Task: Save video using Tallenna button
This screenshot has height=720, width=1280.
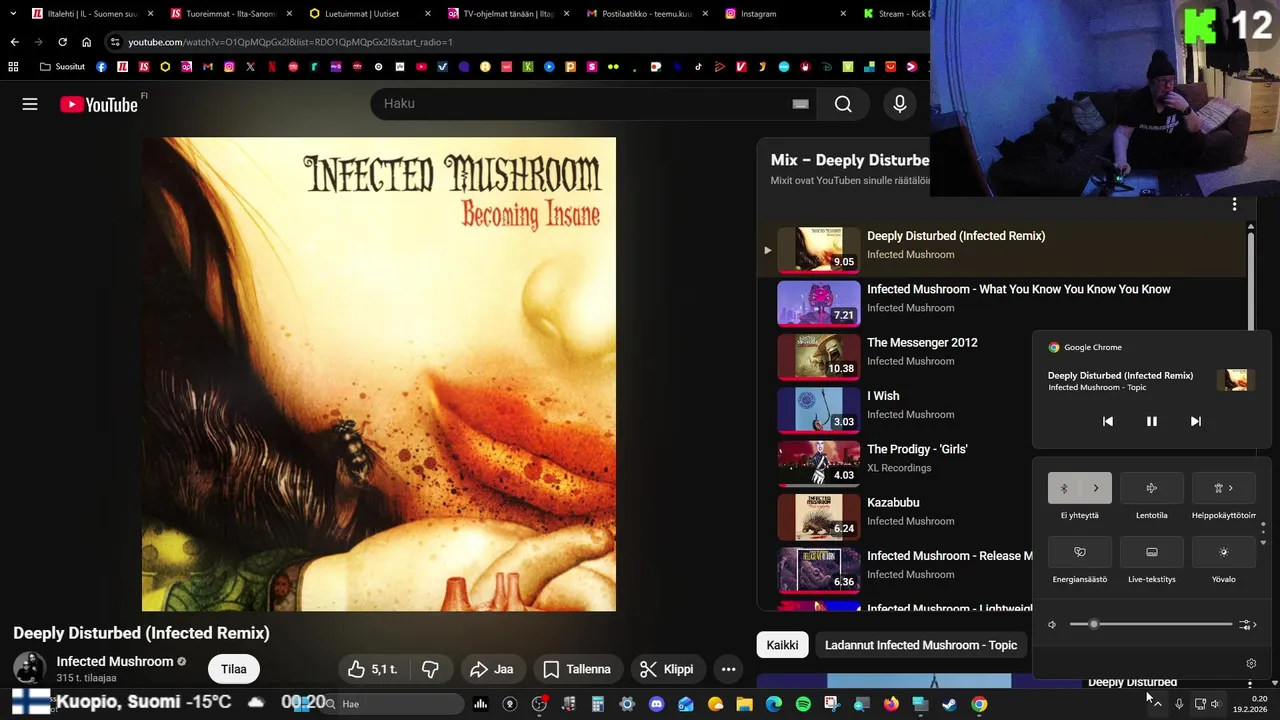Action: coord(577,669)
